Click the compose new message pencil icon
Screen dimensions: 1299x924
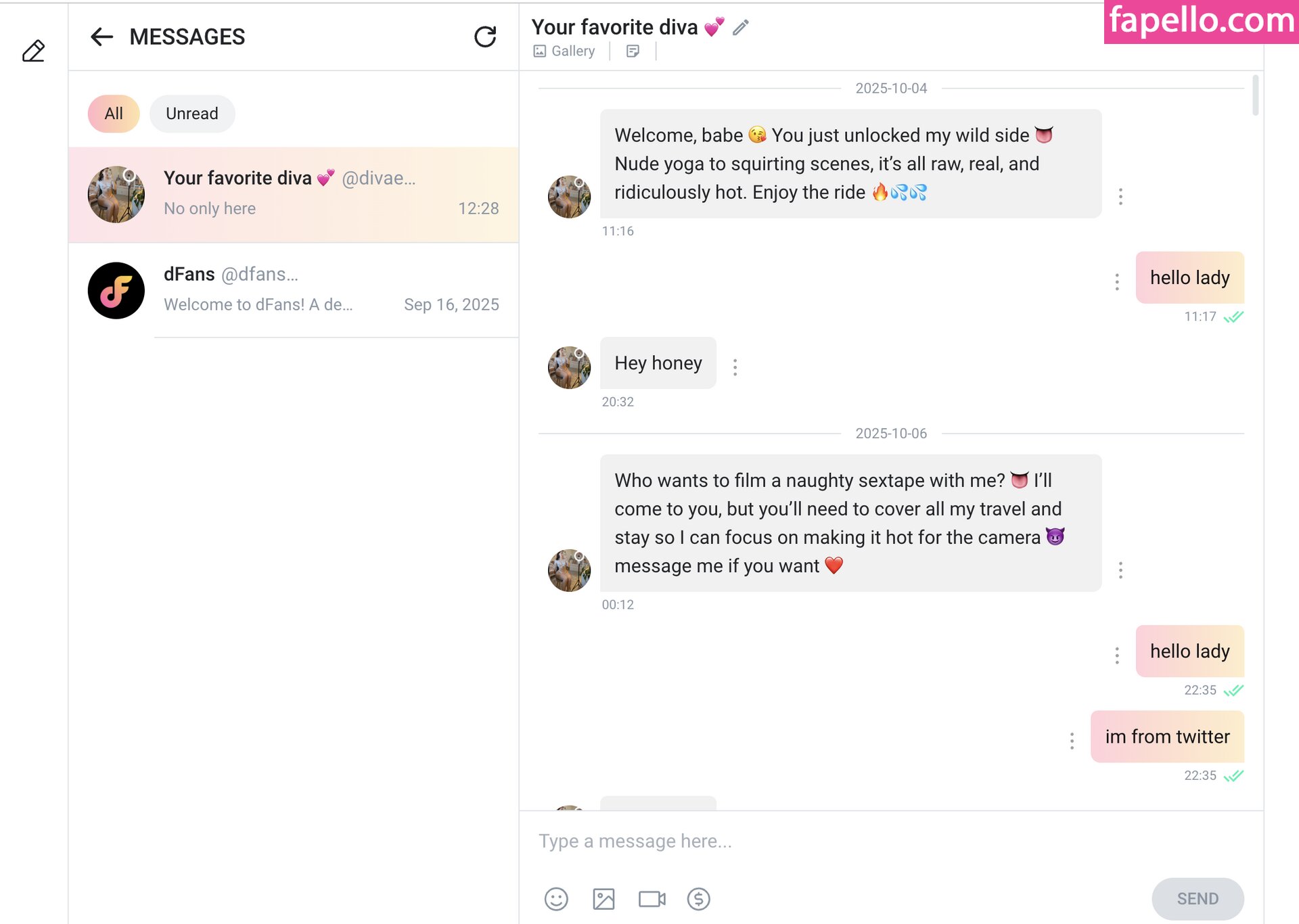[x=33, y=51]
